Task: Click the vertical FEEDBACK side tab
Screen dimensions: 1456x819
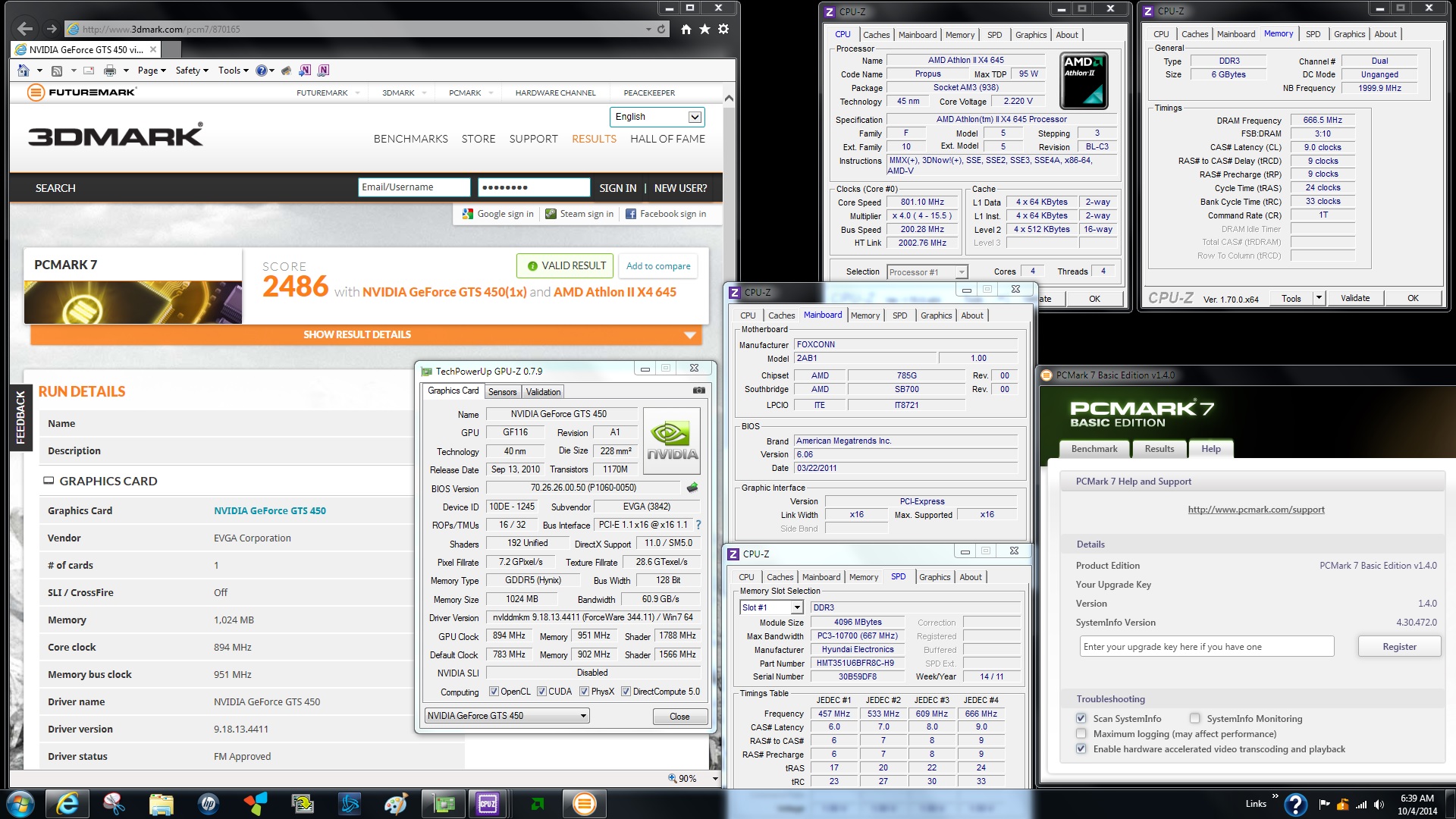Action: coord(20,418)
